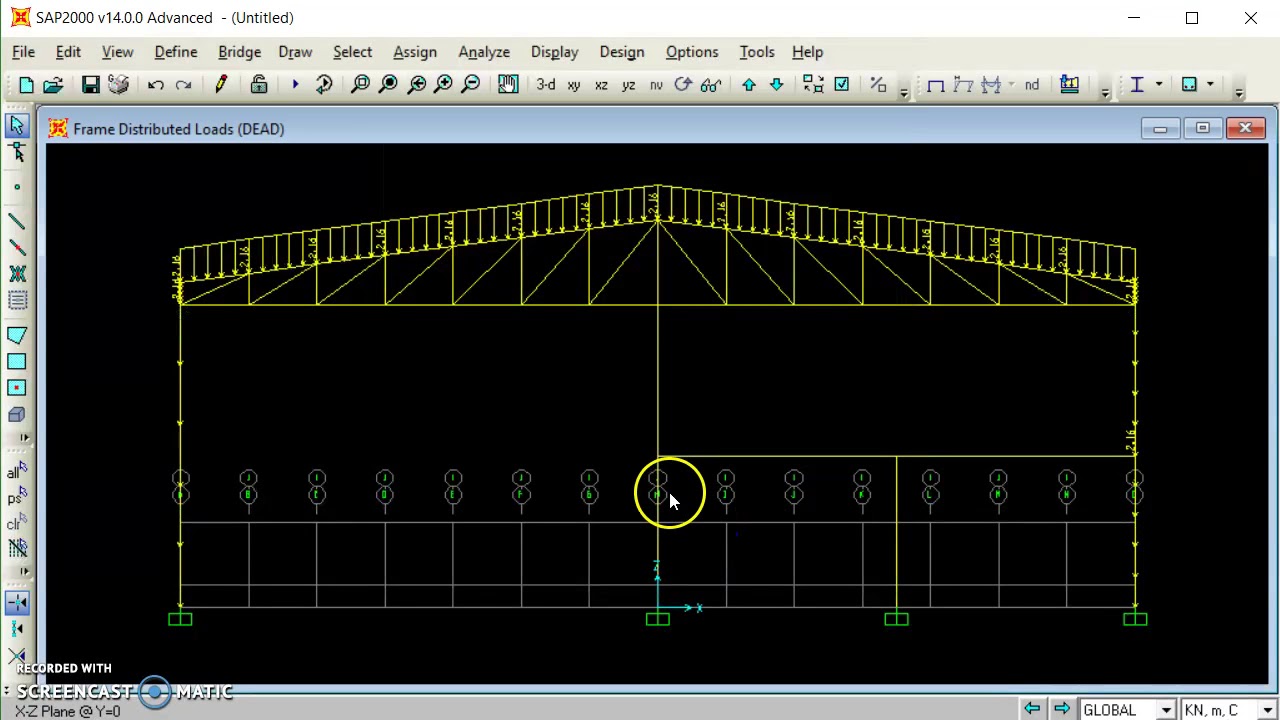The width and height of the screenshot is (1280, 720).
Task: Expand the I-section design dropdown arrow
Action: click(x=1158, y=85)
